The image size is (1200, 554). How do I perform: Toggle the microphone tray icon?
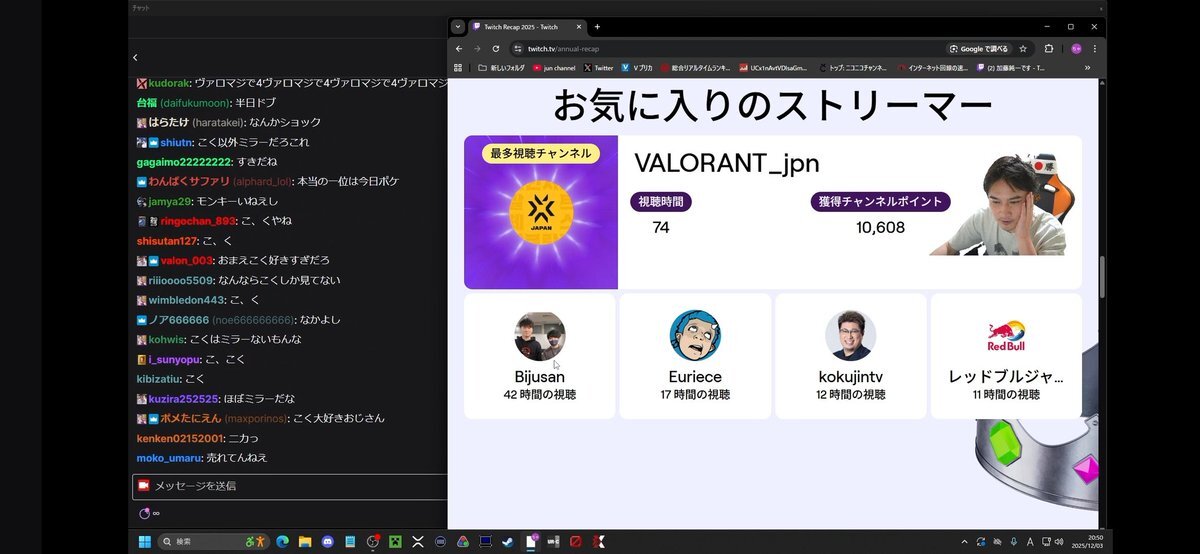[x=1013, y=542]
